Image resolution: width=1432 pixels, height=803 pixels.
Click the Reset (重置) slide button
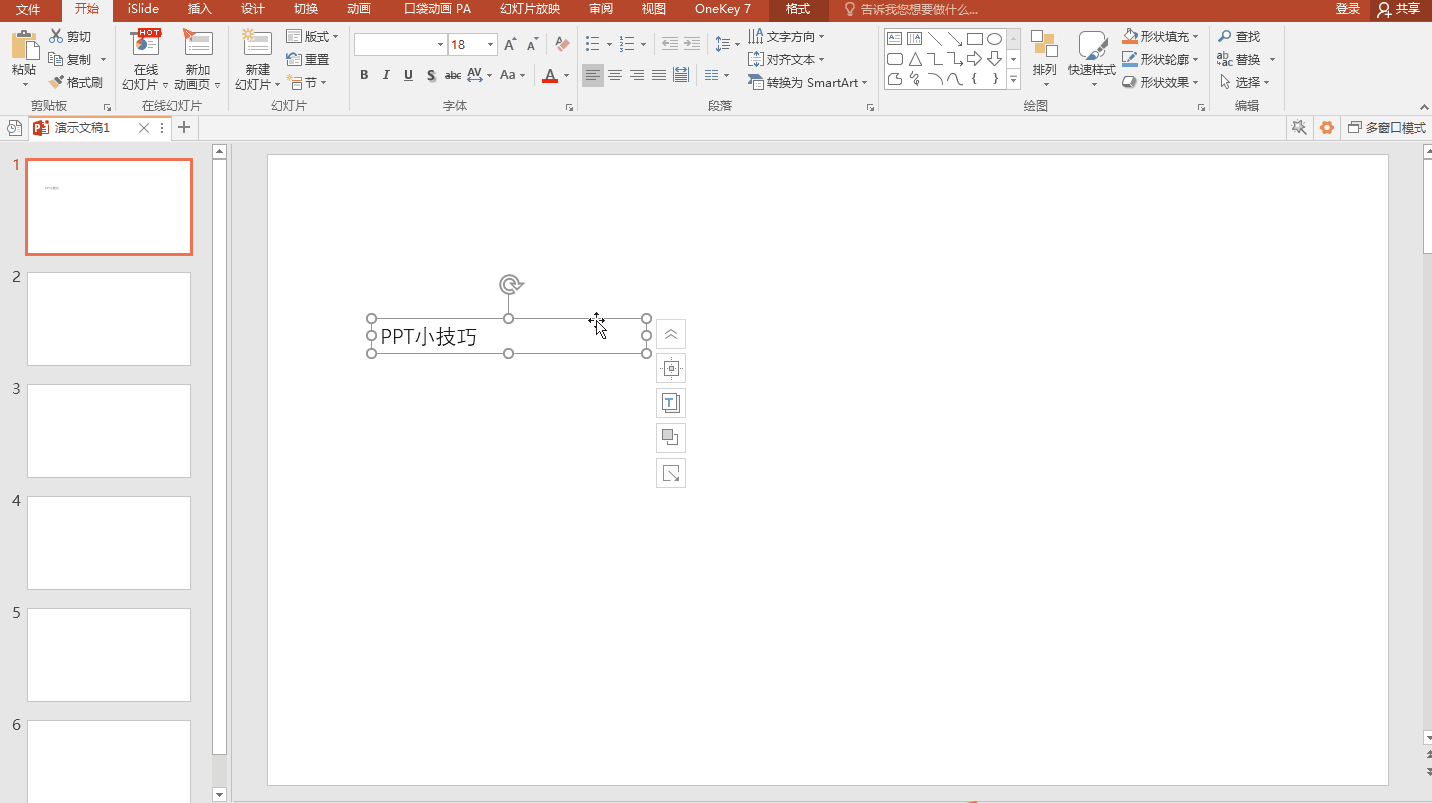307,59
